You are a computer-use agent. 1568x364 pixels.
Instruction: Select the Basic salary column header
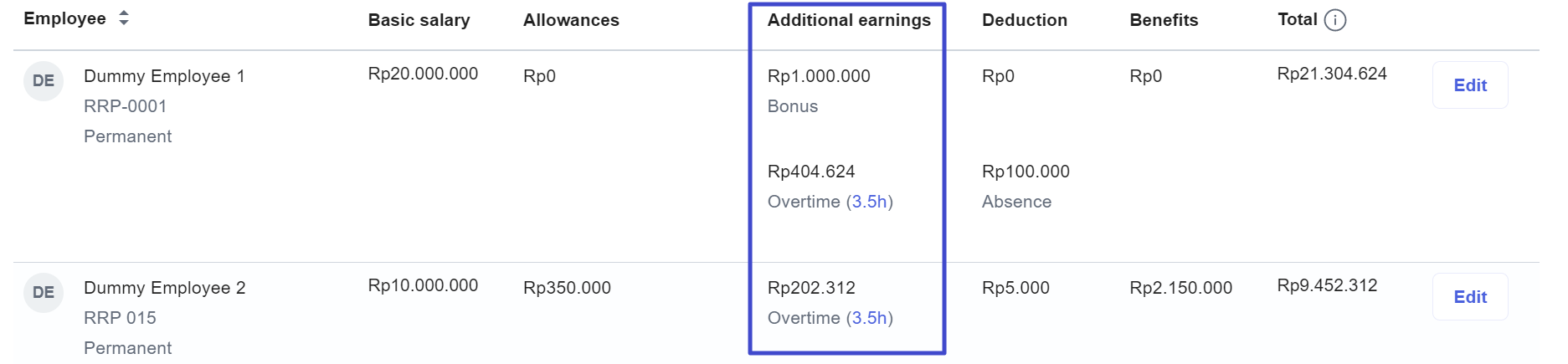419,20
